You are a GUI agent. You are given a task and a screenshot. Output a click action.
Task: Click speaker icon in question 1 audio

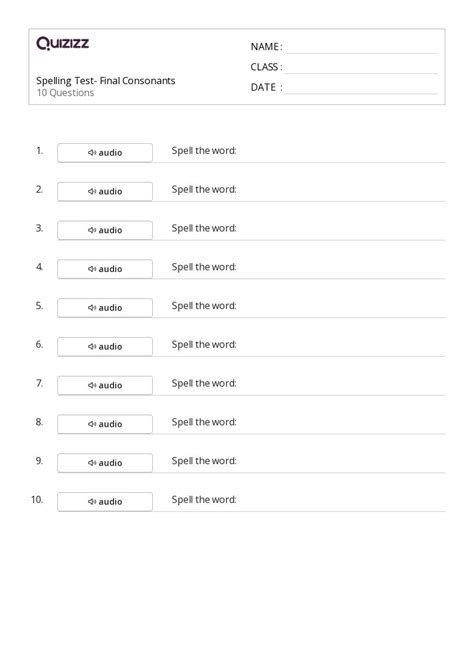92,153
